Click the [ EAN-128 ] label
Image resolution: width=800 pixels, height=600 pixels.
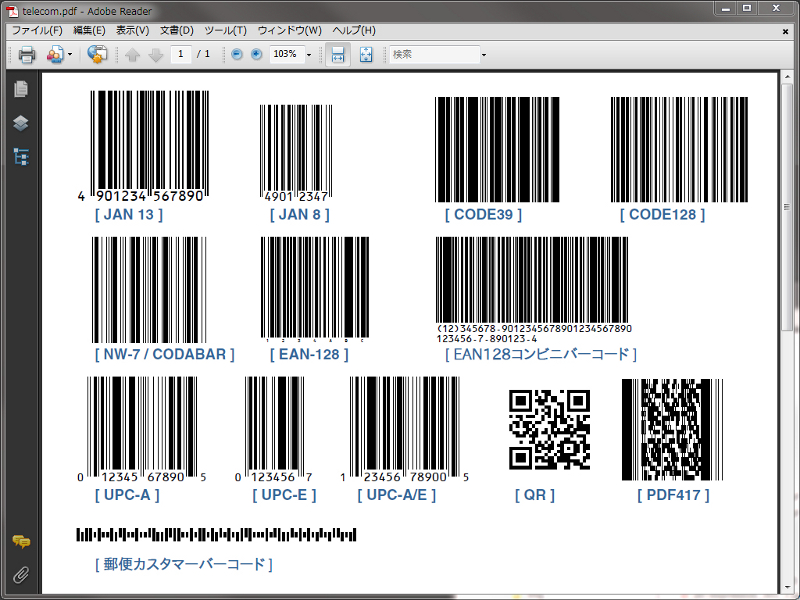tap(309, 355)
